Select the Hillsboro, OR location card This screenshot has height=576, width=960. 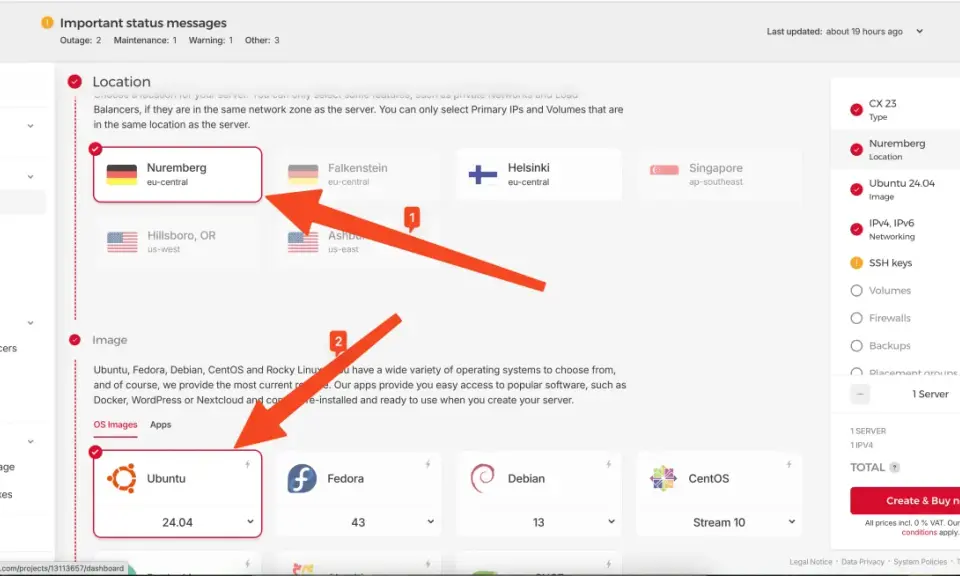(x=178, y=242)
